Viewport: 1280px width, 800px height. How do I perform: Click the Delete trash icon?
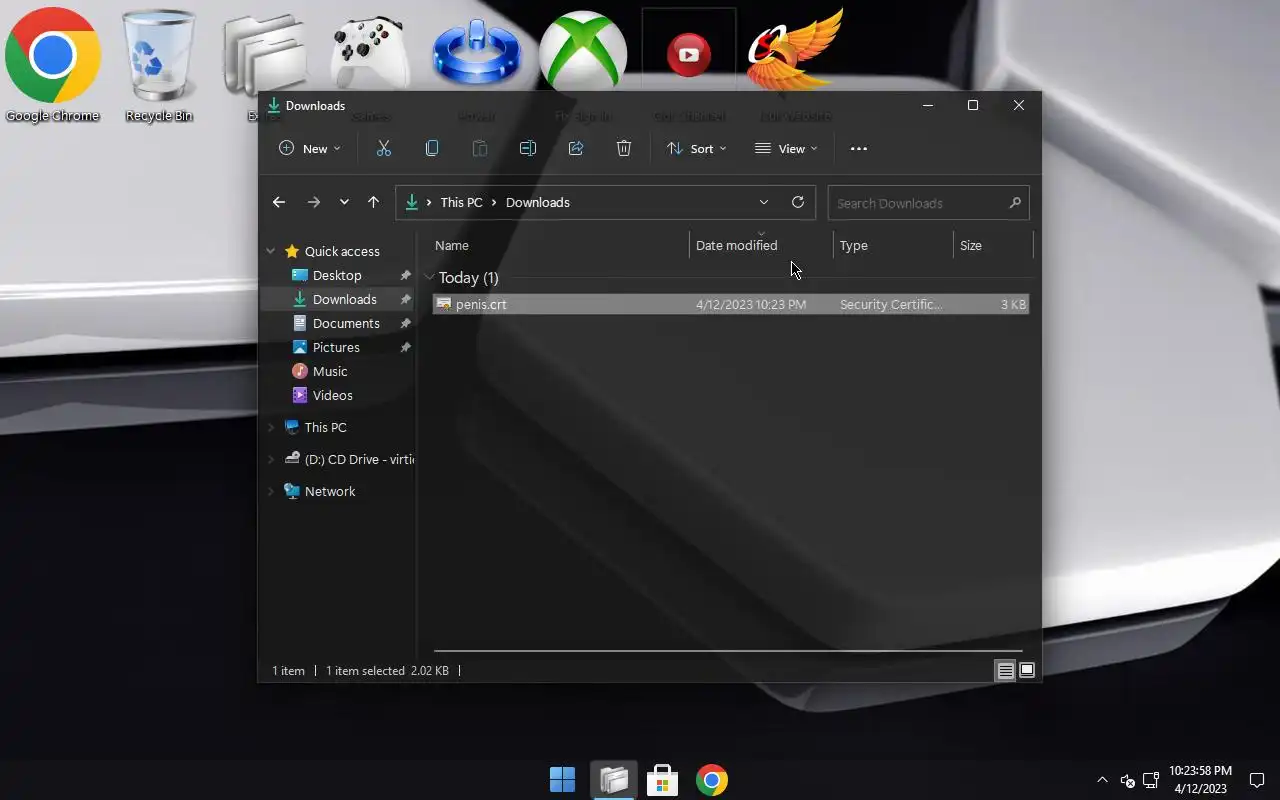[624, 149]
